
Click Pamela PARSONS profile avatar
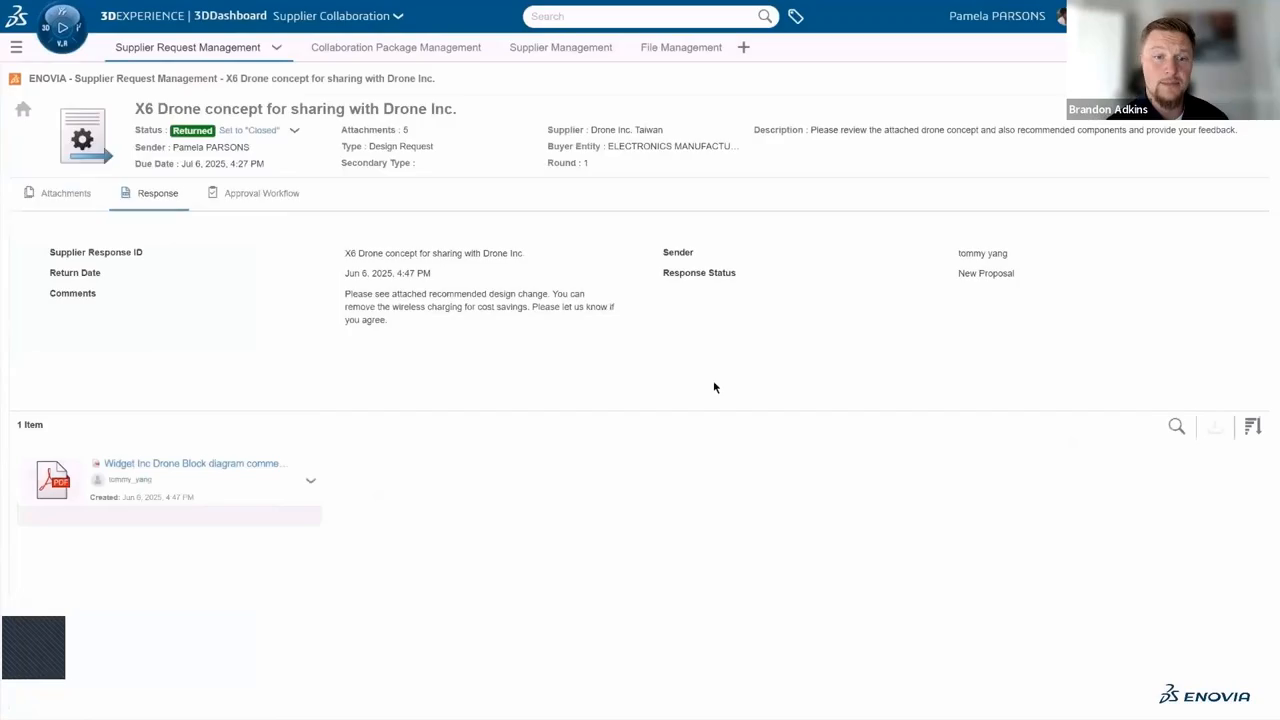(1060, 16)
